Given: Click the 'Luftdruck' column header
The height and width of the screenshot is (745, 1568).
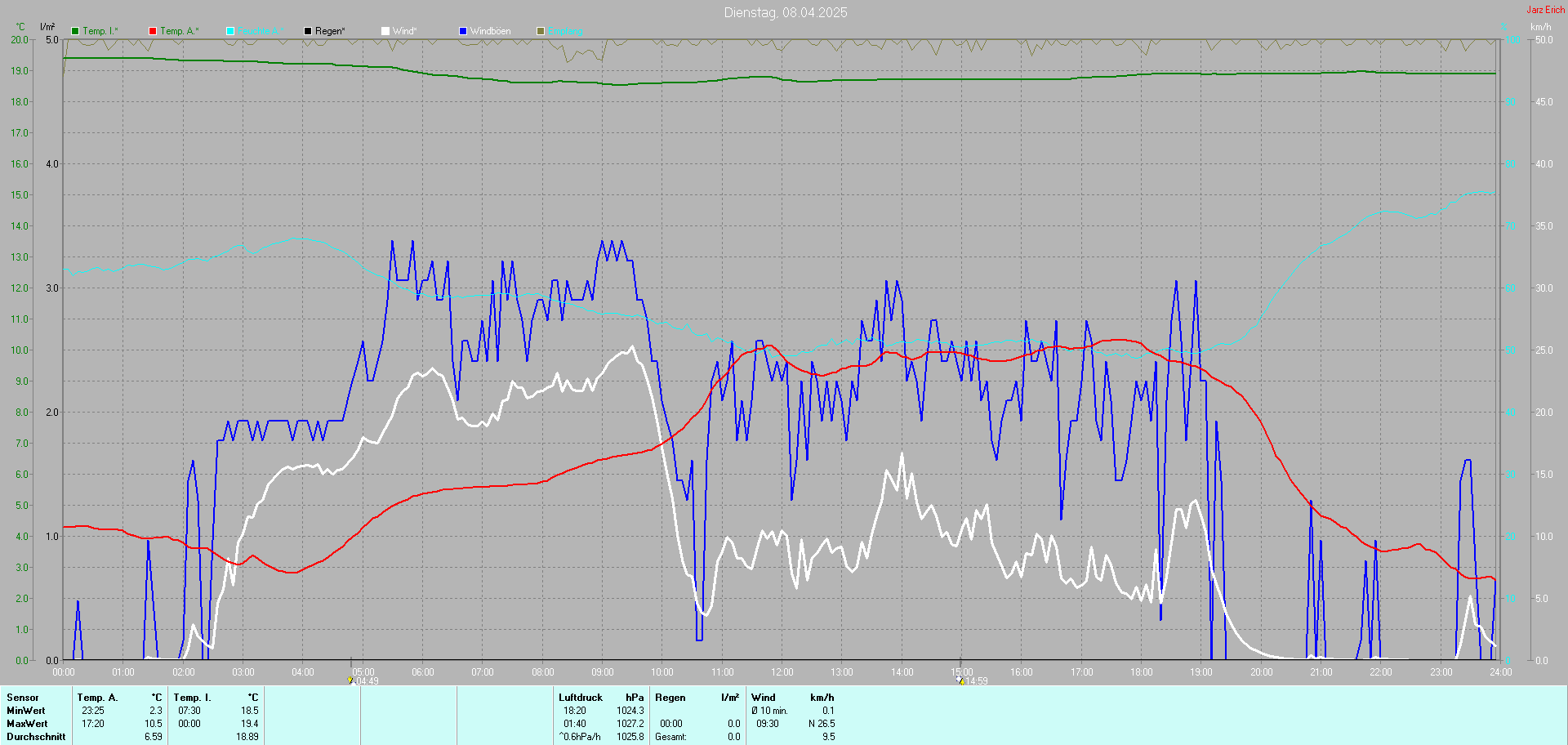Looking at the screenshot, I should pos(581,698).
